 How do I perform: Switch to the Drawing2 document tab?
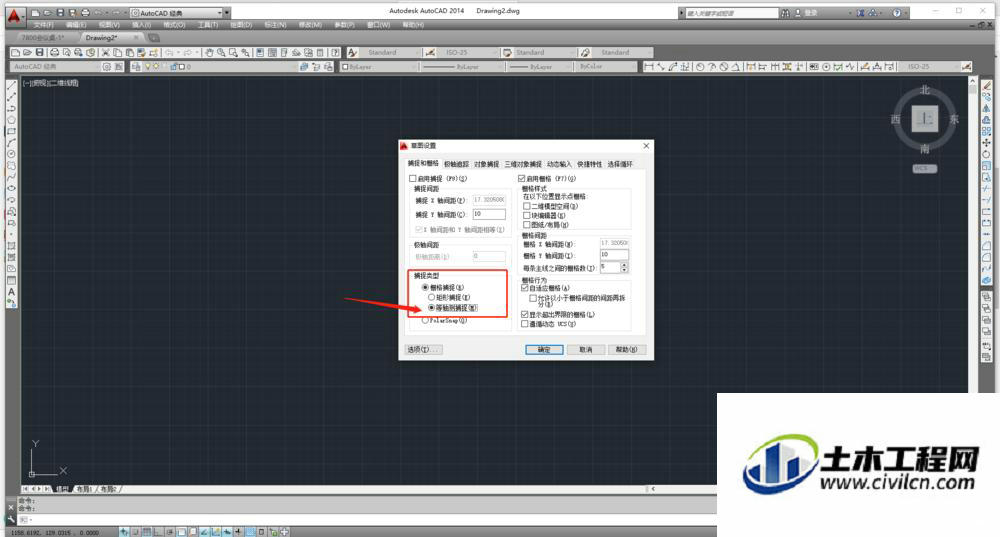(x=102, y=38)
